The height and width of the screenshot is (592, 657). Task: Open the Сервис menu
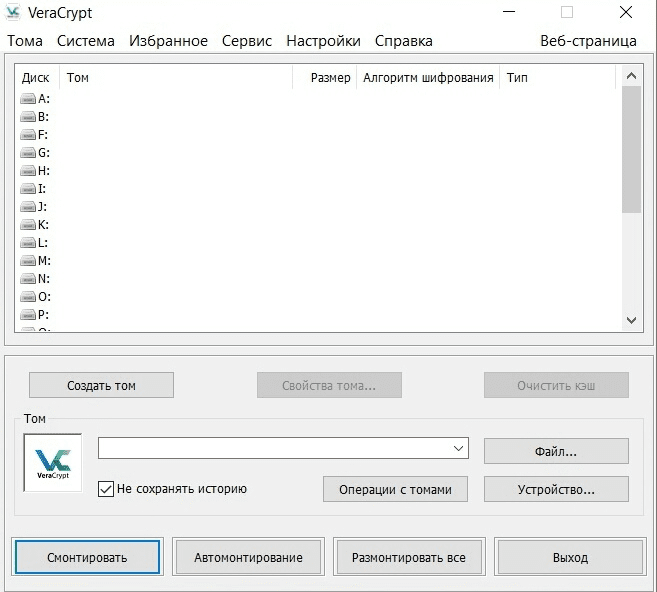tap(247, 41)
